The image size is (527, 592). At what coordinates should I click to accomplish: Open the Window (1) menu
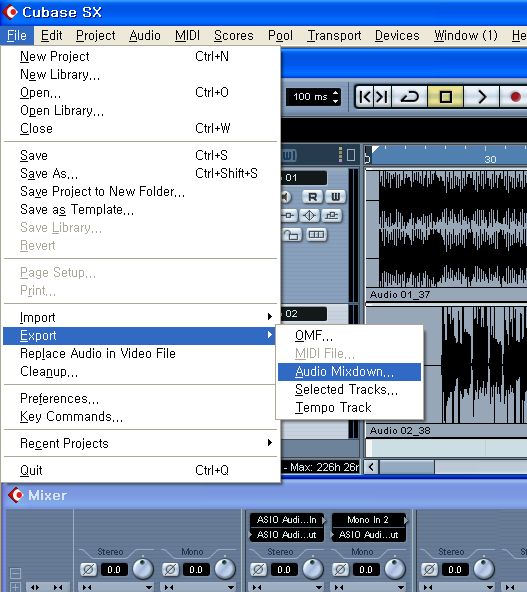click(x=465, y=35)
